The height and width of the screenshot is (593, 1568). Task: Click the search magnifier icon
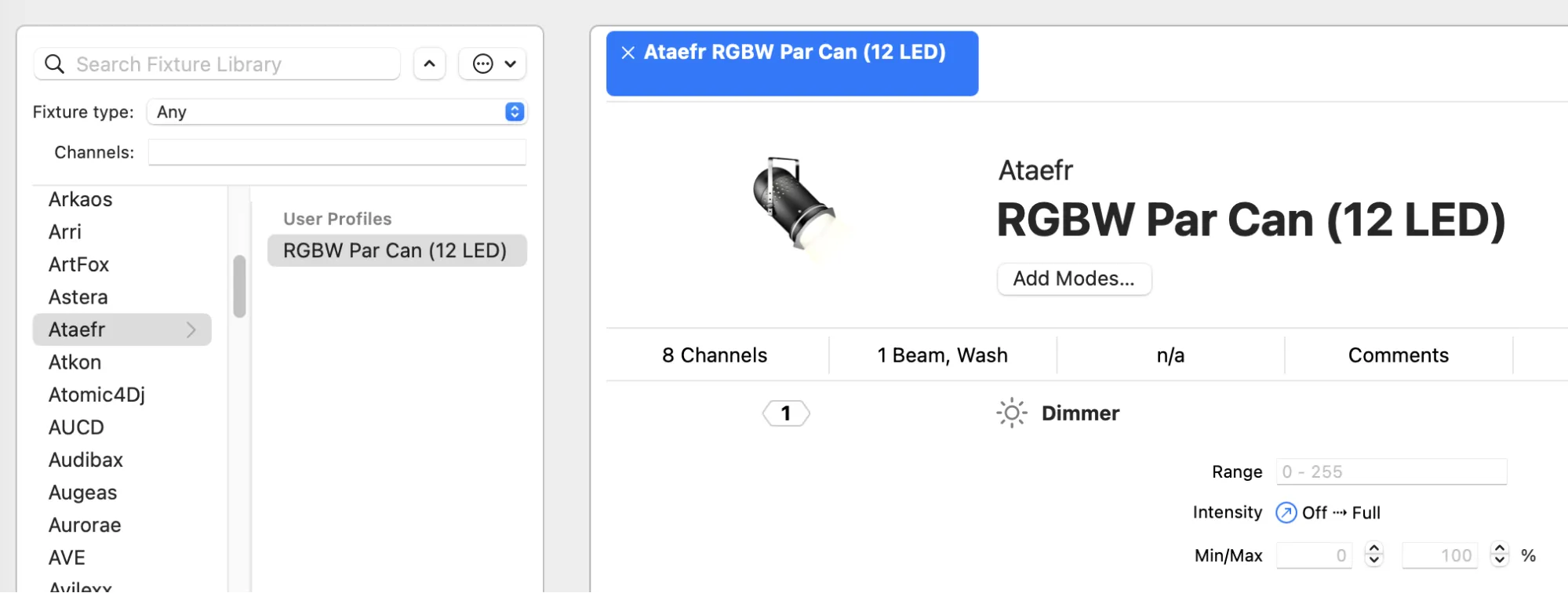point(54,64)
